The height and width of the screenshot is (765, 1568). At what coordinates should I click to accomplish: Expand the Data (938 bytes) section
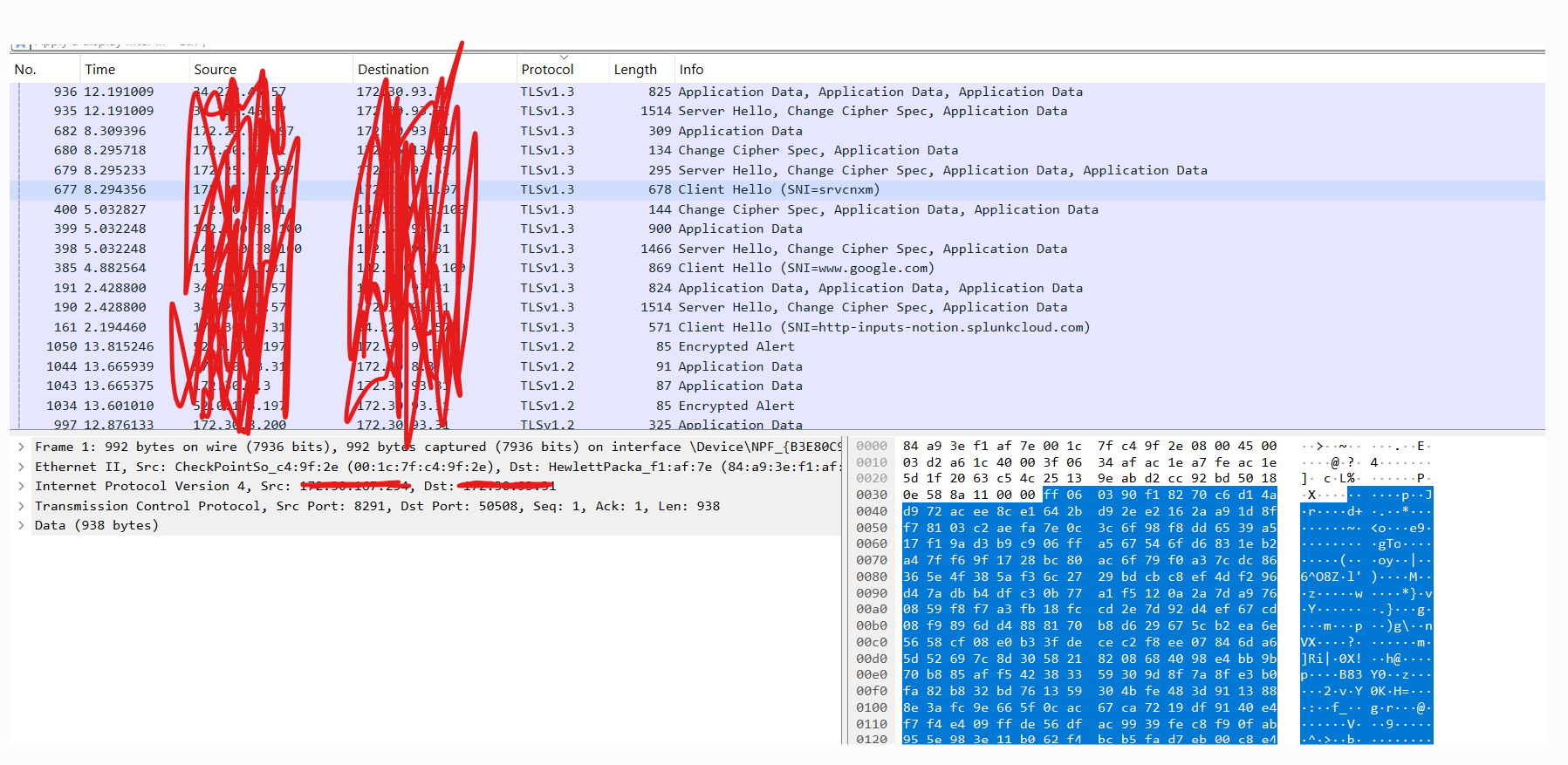click(21, 525)
